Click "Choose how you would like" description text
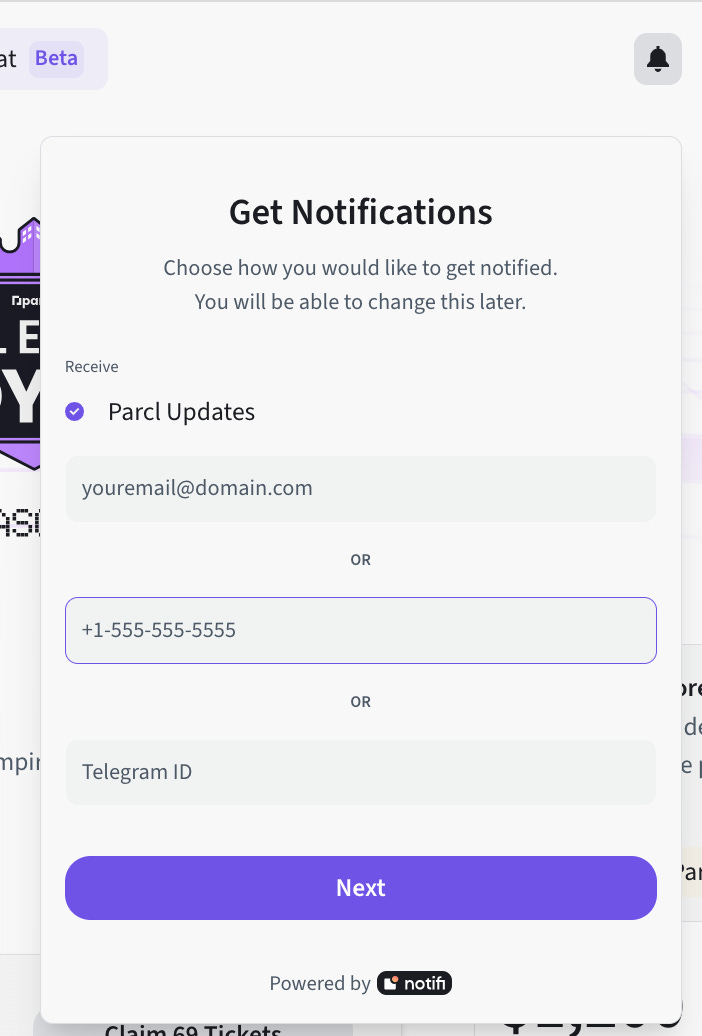This screenshot has width=702, height=1036. [360, 268]
